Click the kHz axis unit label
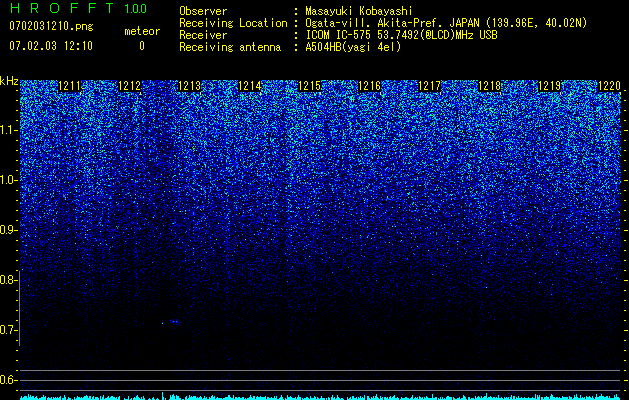The width and height of the screenshot is (629, 400). tap(9, 81)
